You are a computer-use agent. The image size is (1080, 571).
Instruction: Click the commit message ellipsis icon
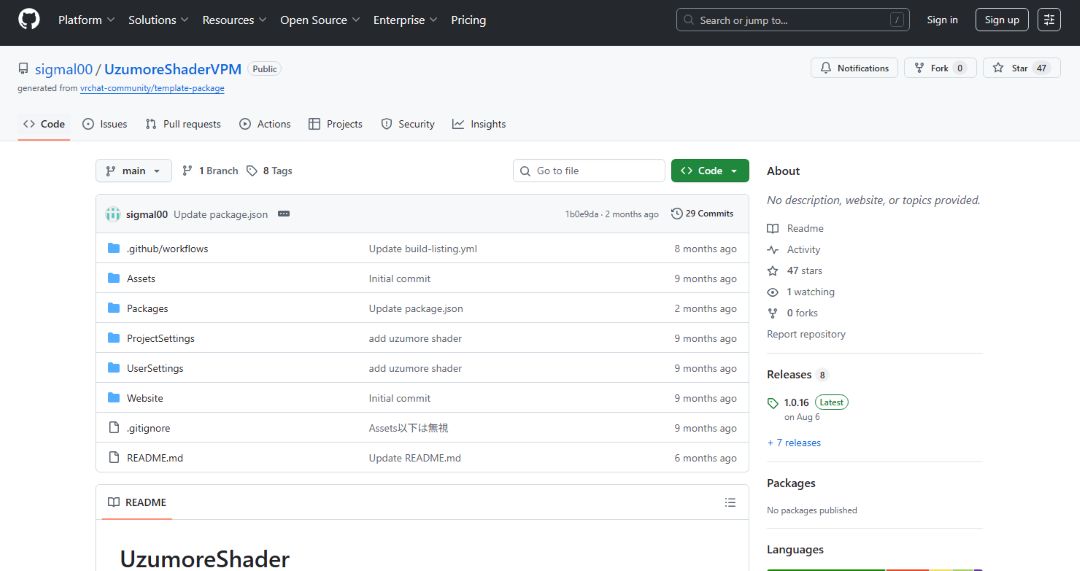284,214
